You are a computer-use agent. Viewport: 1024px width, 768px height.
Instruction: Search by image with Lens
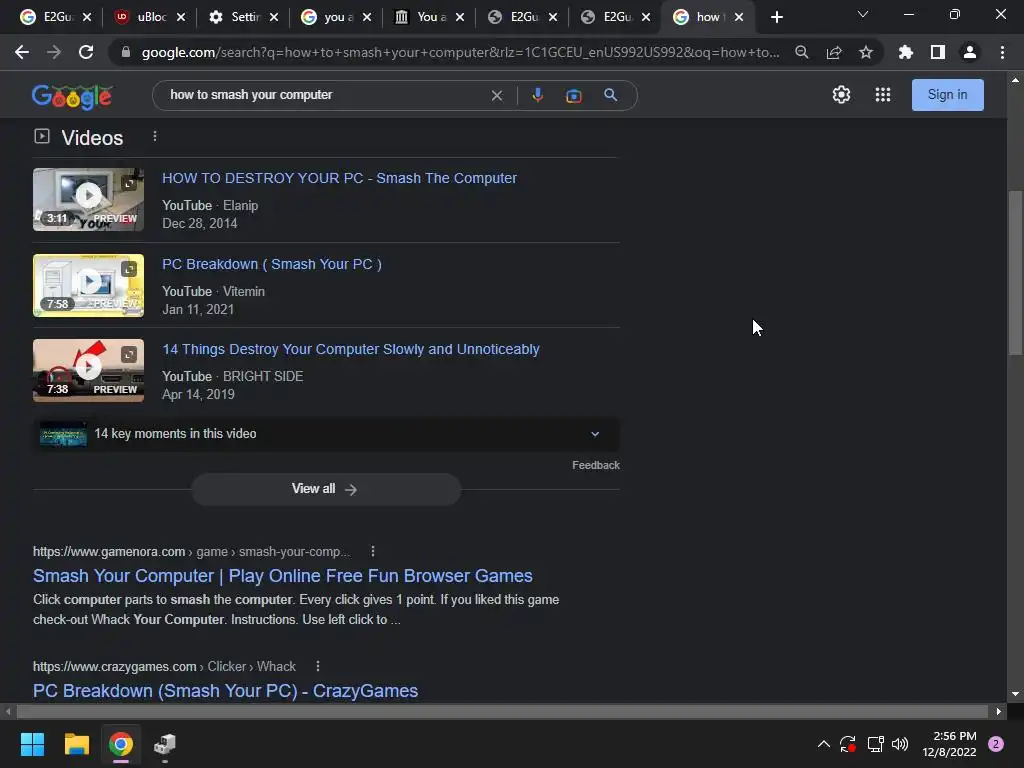click(x=573, y=95)
